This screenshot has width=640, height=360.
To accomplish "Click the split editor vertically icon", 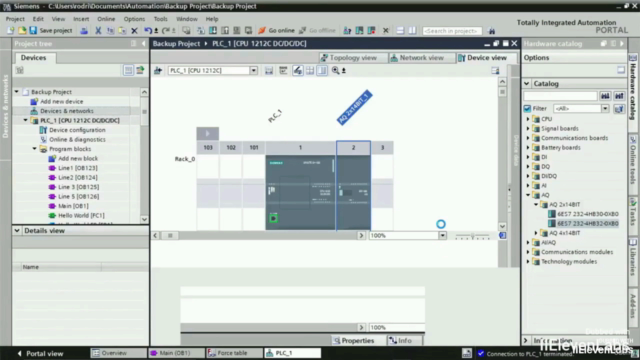I will (412, 31).
